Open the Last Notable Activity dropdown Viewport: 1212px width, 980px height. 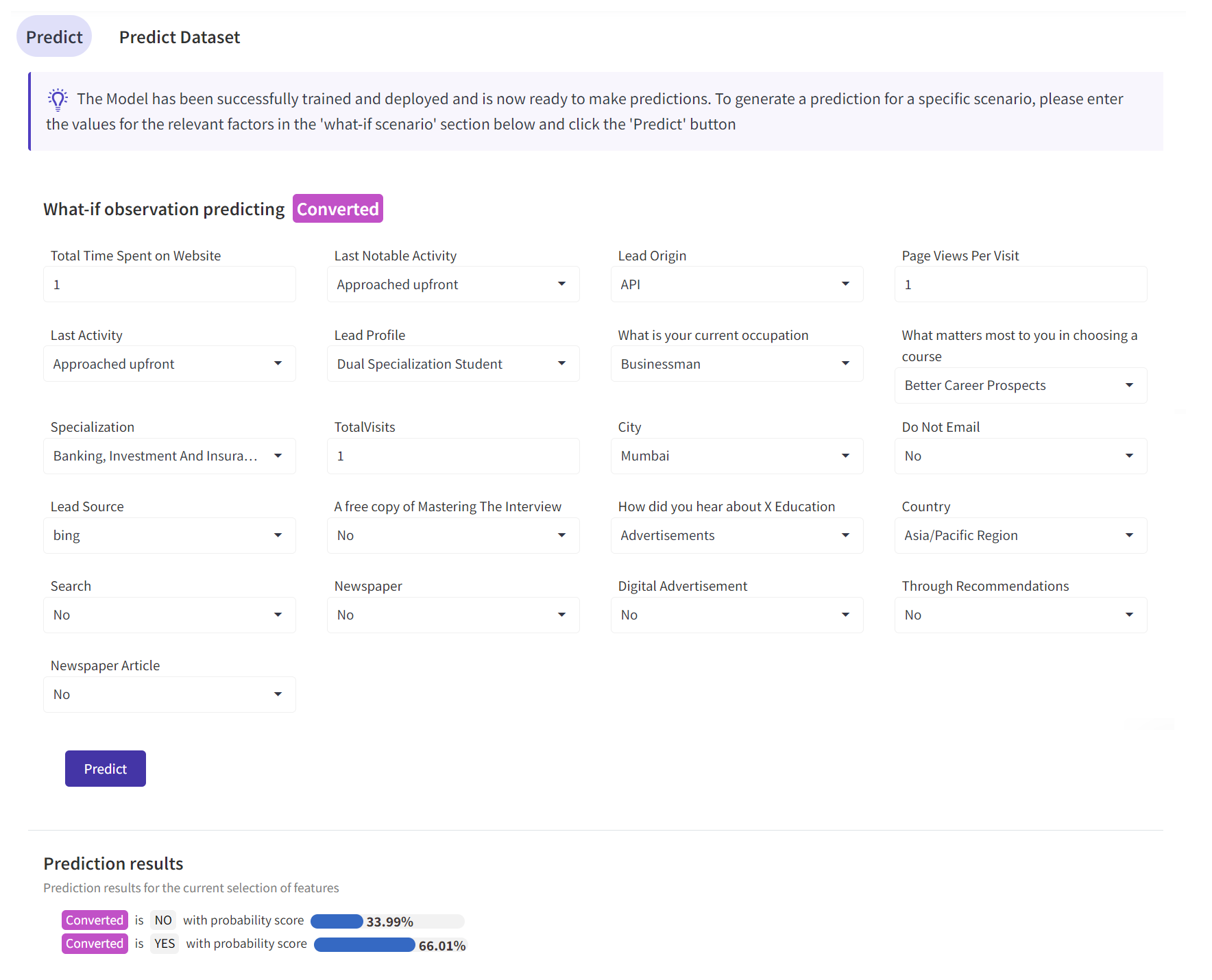pos(452,284)
